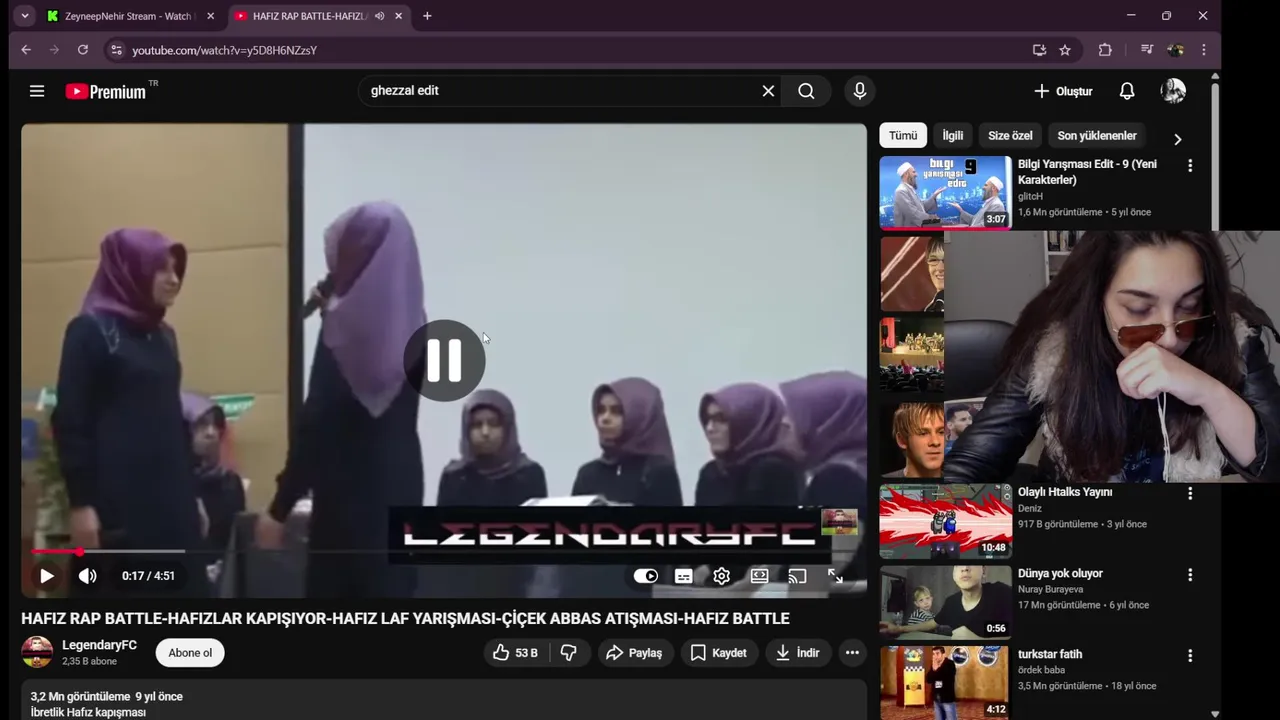Mute the video volume icon
The width and height of the screenshot is (1280, 720).
click(x=88, y=576)
